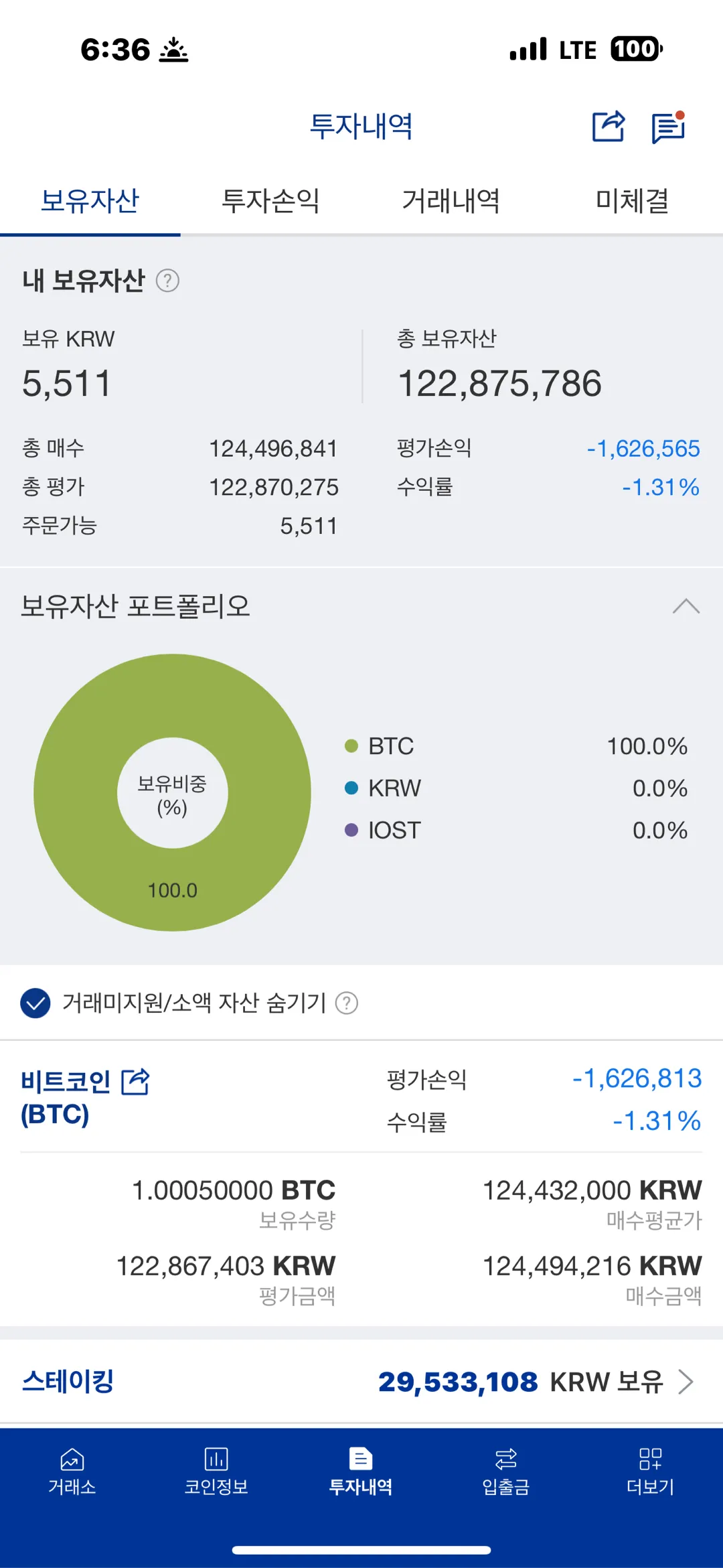Select the 미체결 tab
The image size is (723, 1568).
(632, 201)
